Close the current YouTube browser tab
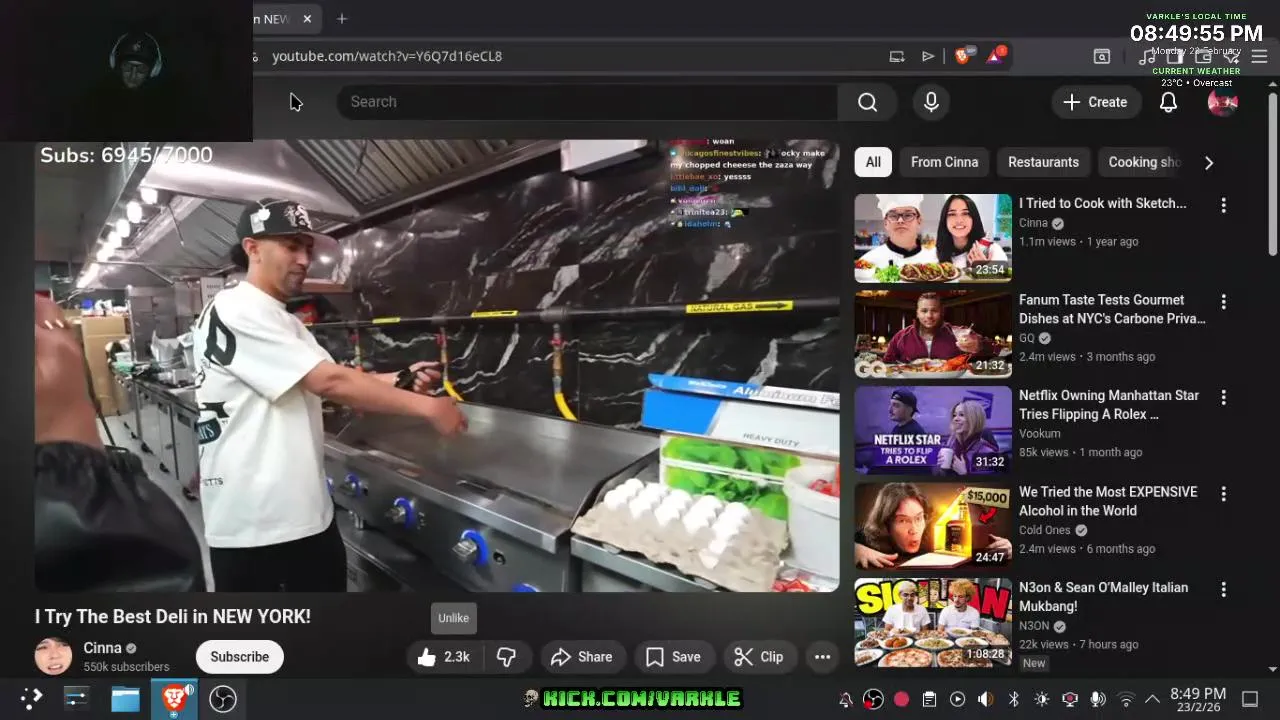 pyautogui.click(x=307, y=19)
